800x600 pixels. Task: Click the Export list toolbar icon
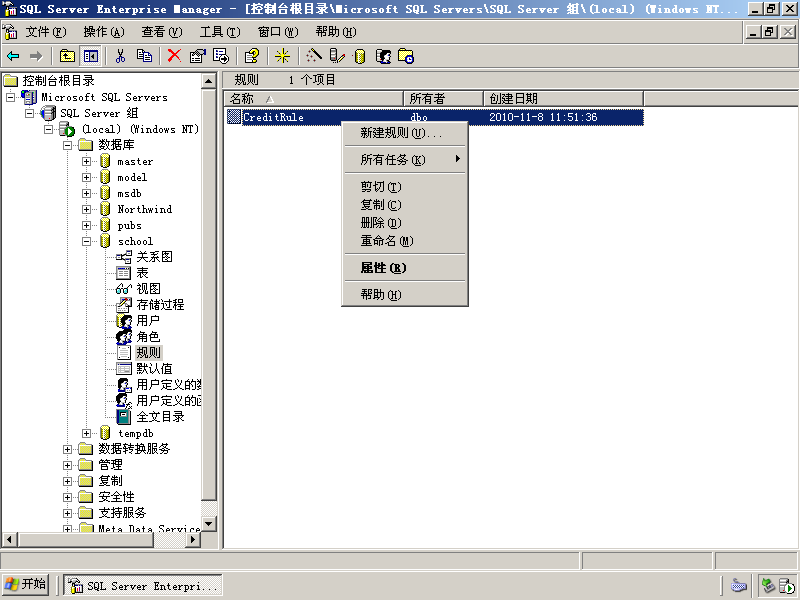click(x=221, y=56)
